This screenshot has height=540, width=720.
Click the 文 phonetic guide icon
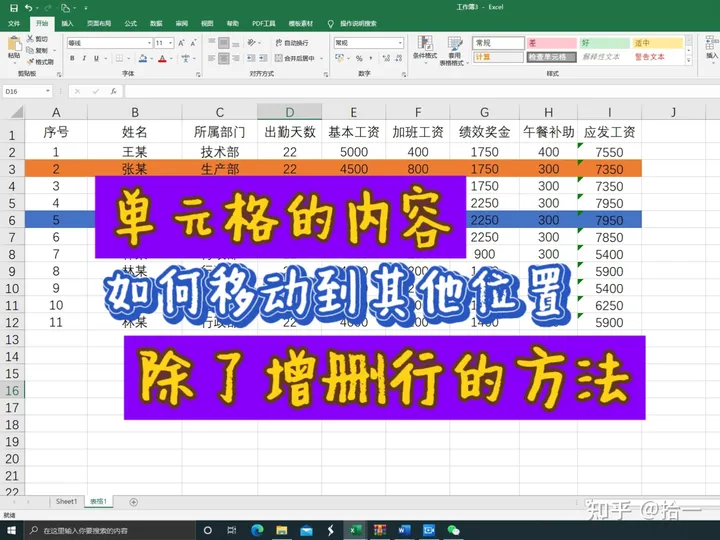tap(186, 58)
